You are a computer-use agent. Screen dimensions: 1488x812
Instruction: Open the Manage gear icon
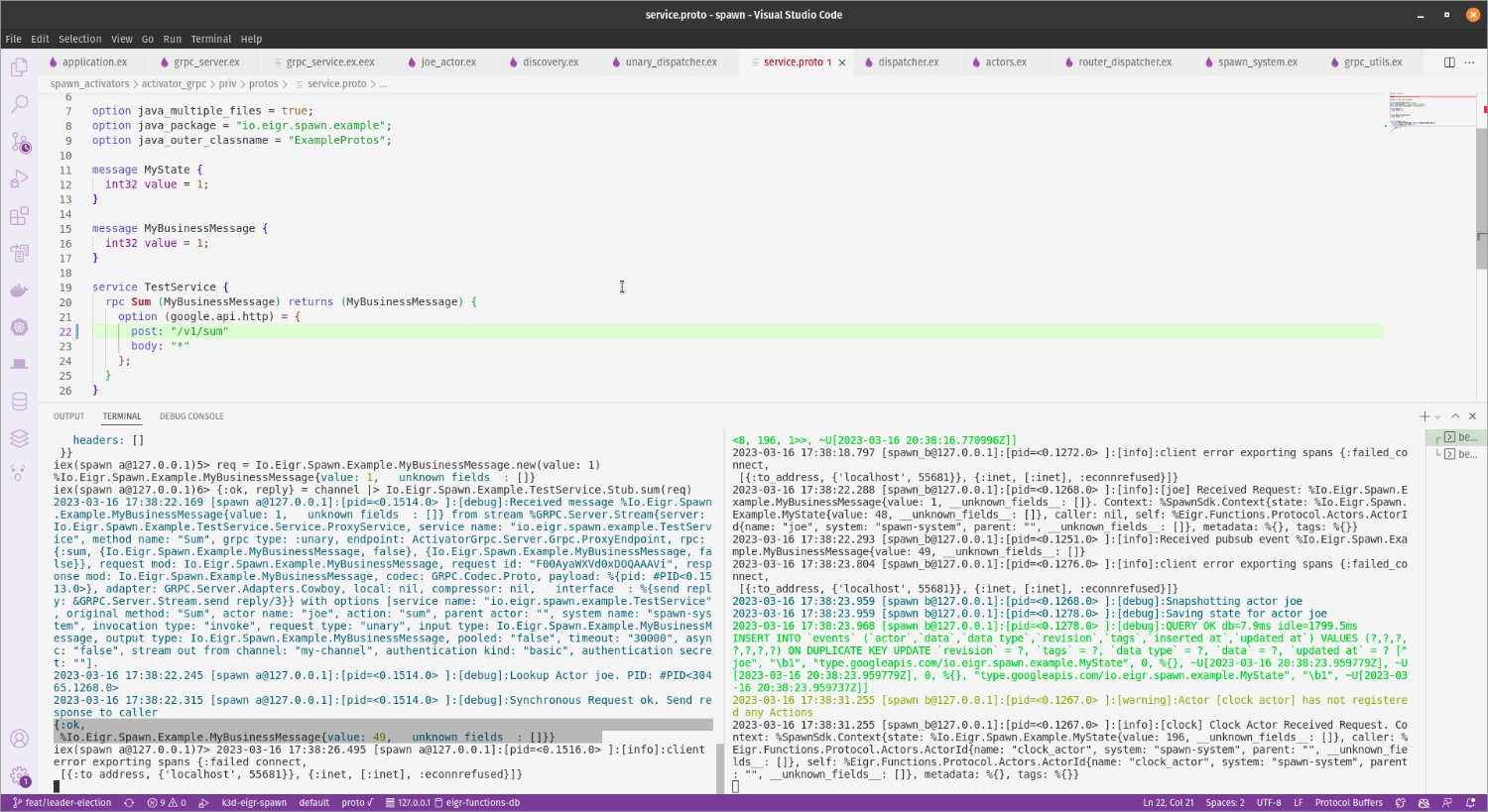(x=19, y=776)
